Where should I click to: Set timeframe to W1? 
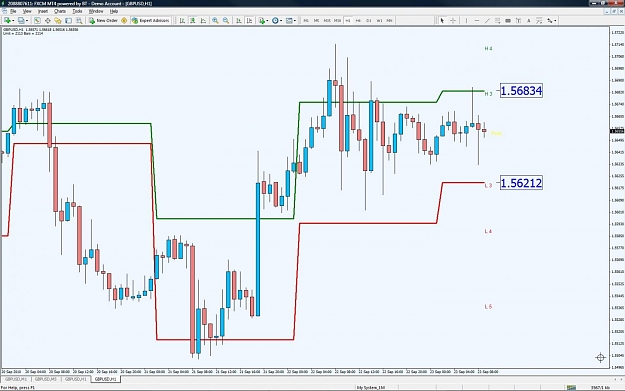(379, 20)
